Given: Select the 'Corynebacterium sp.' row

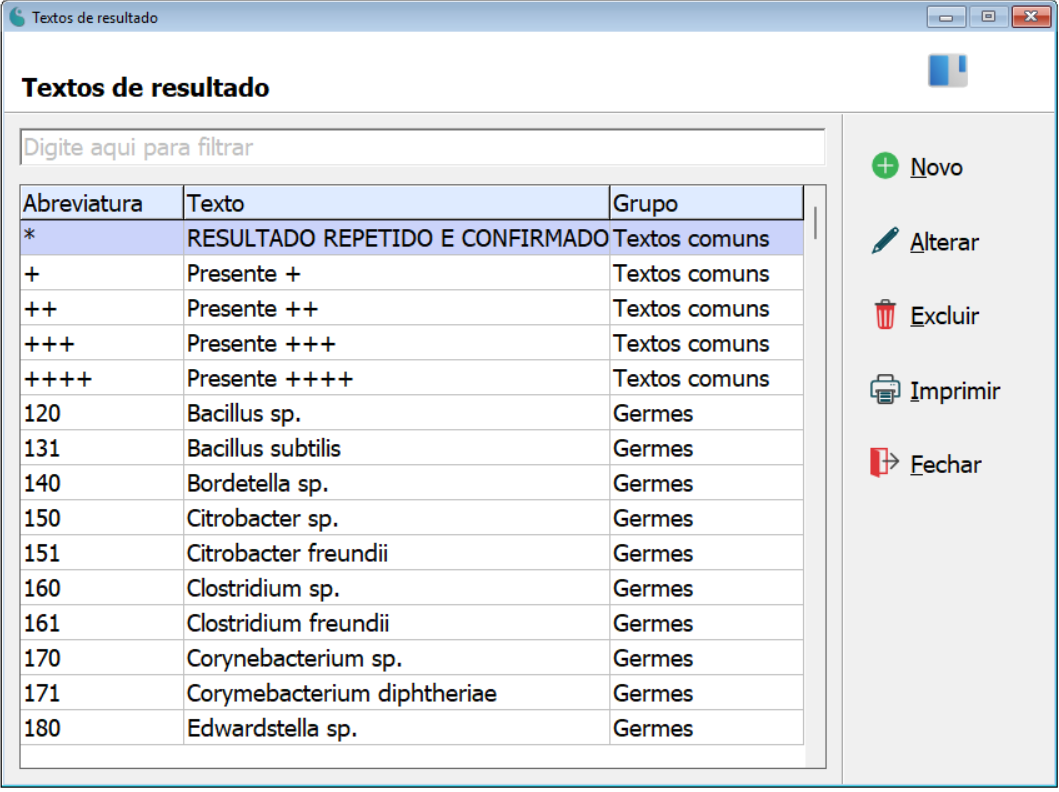Looking at the screenshot, I should (412, 658).
